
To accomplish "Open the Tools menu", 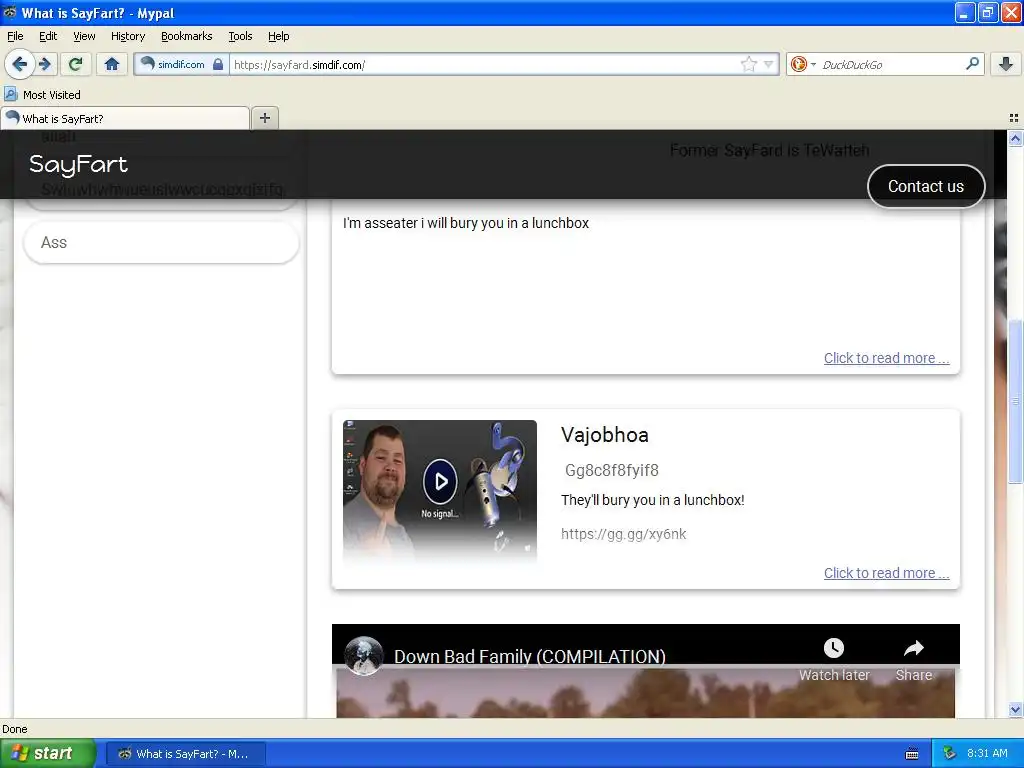I will tap(240, 36).
